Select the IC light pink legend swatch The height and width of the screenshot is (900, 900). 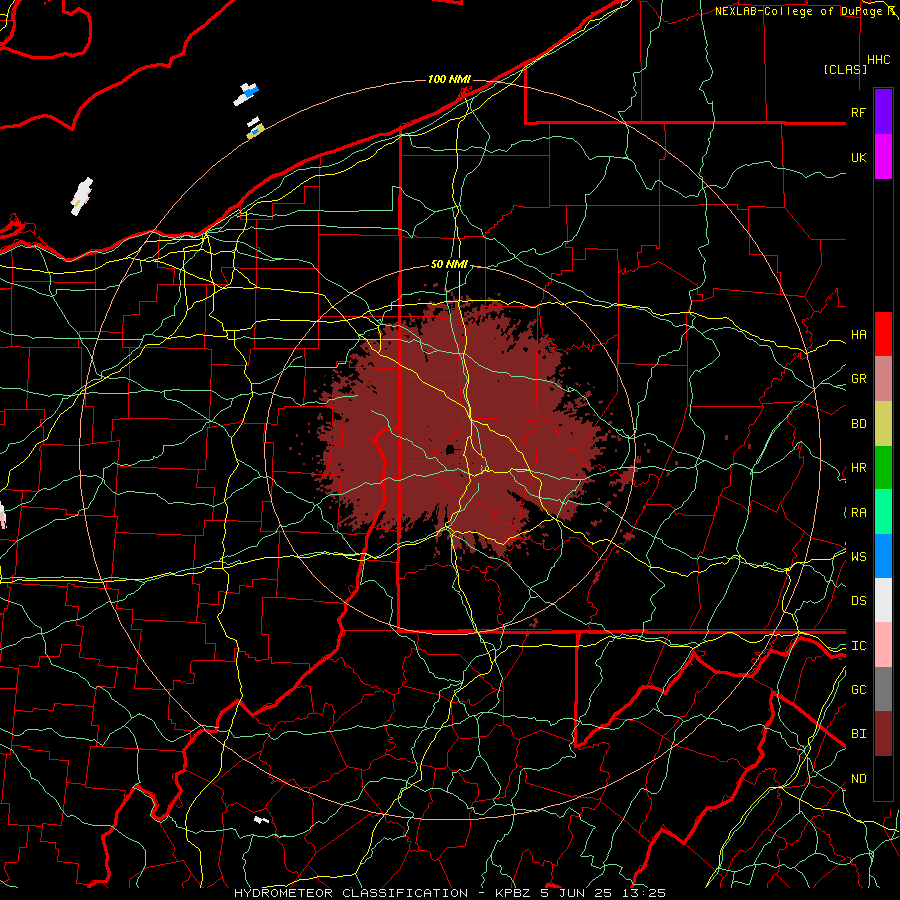[x=883, y=645]
